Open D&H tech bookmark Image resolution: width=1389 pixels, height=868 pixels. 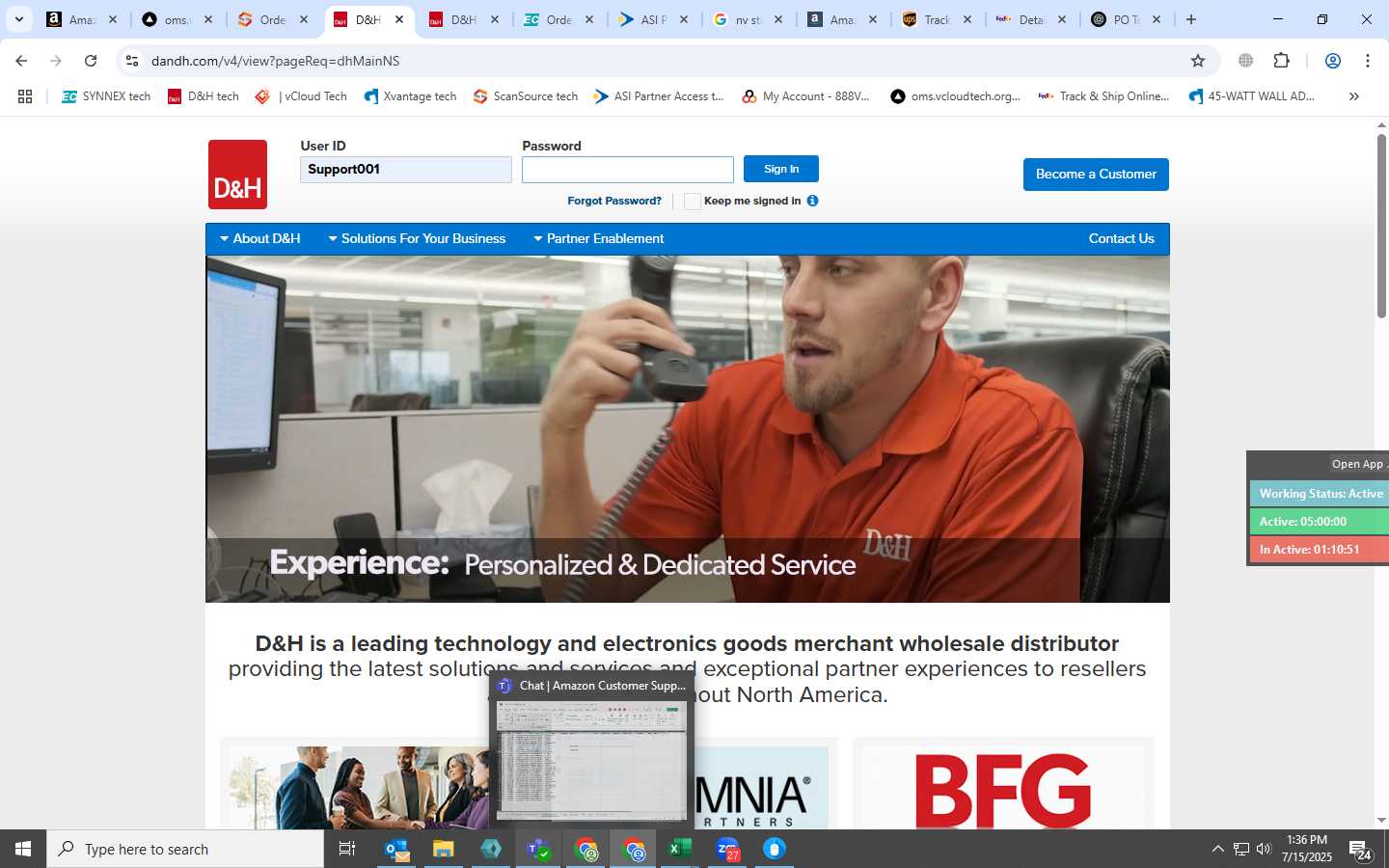pos(204,96)
